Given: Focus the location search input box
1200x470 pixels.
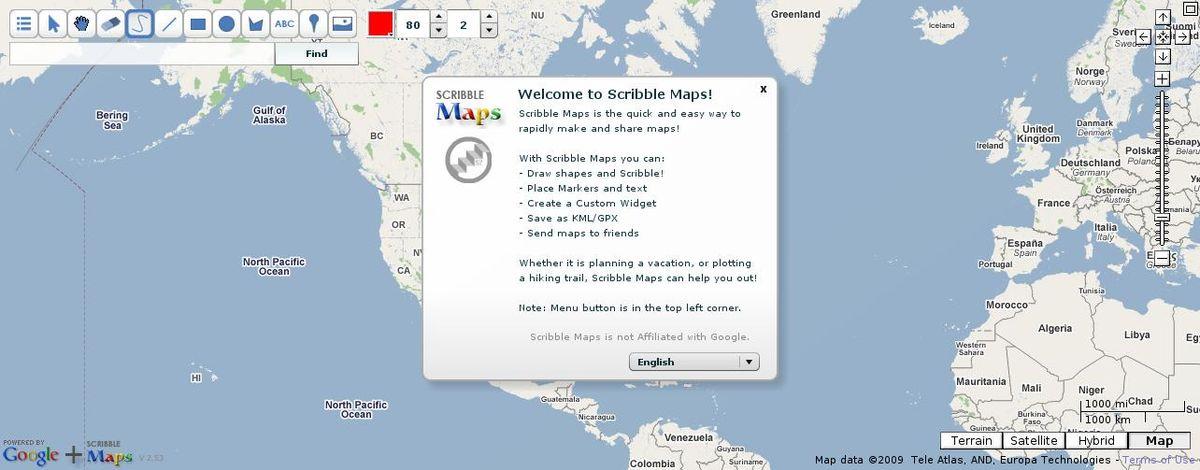Looking at the screenshot, I should pyautogui.click(x=142, y=54).
